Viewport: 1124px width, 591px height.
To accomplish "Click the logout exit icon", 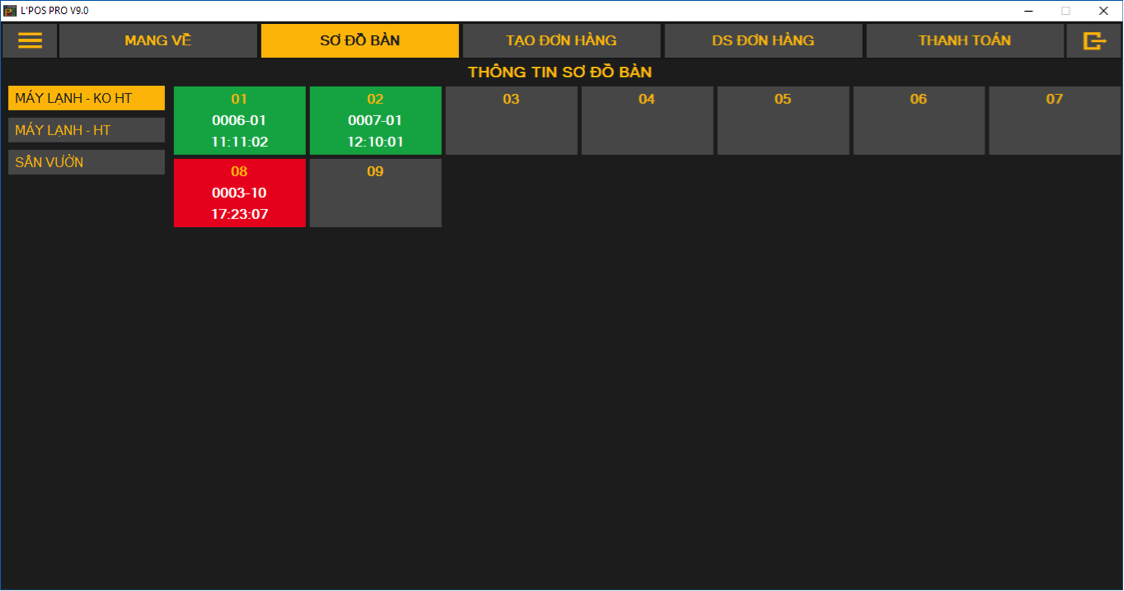I will (x=1094, y=41).
